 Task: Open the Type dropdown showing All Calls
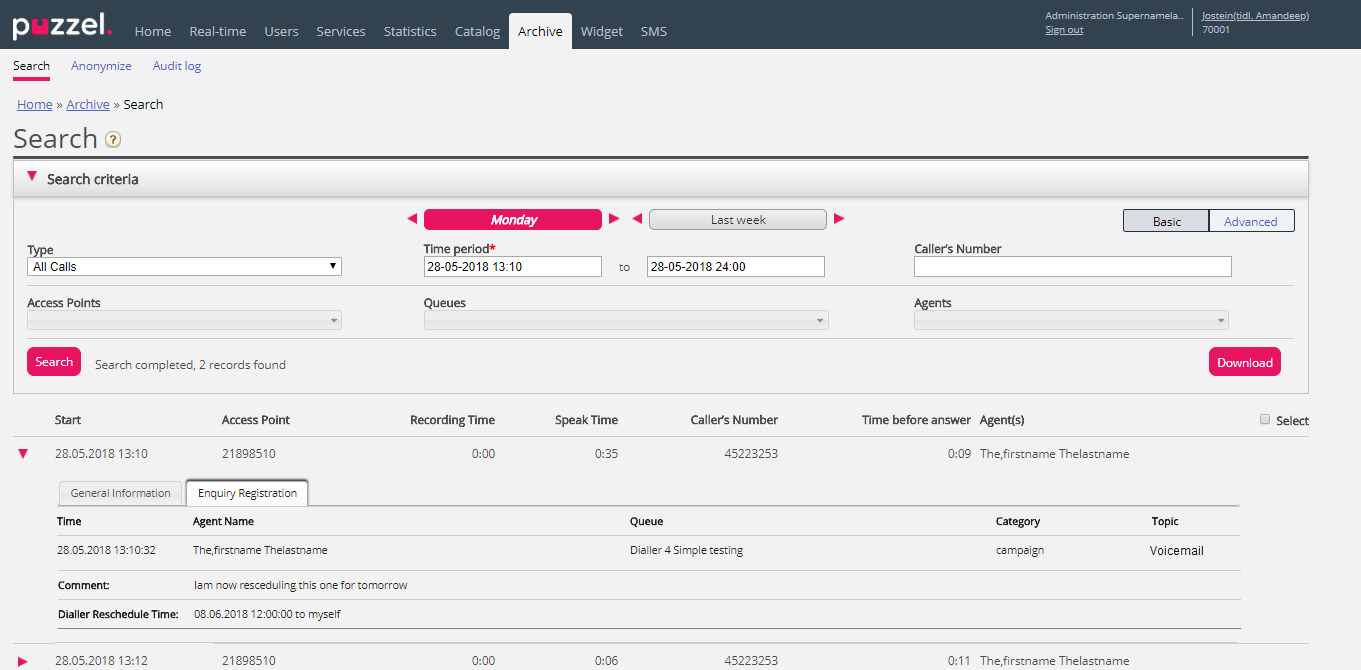(184, 267)
